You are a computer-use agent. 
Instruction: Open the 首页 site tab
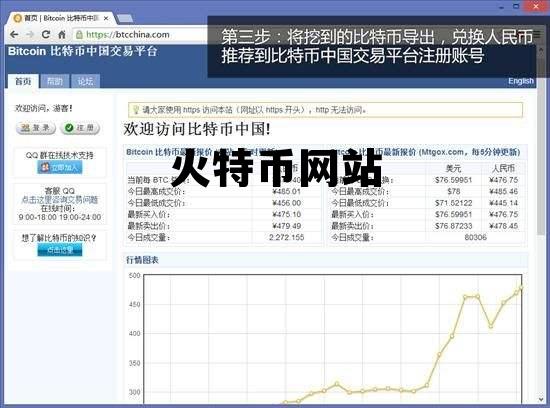(23, 81)
